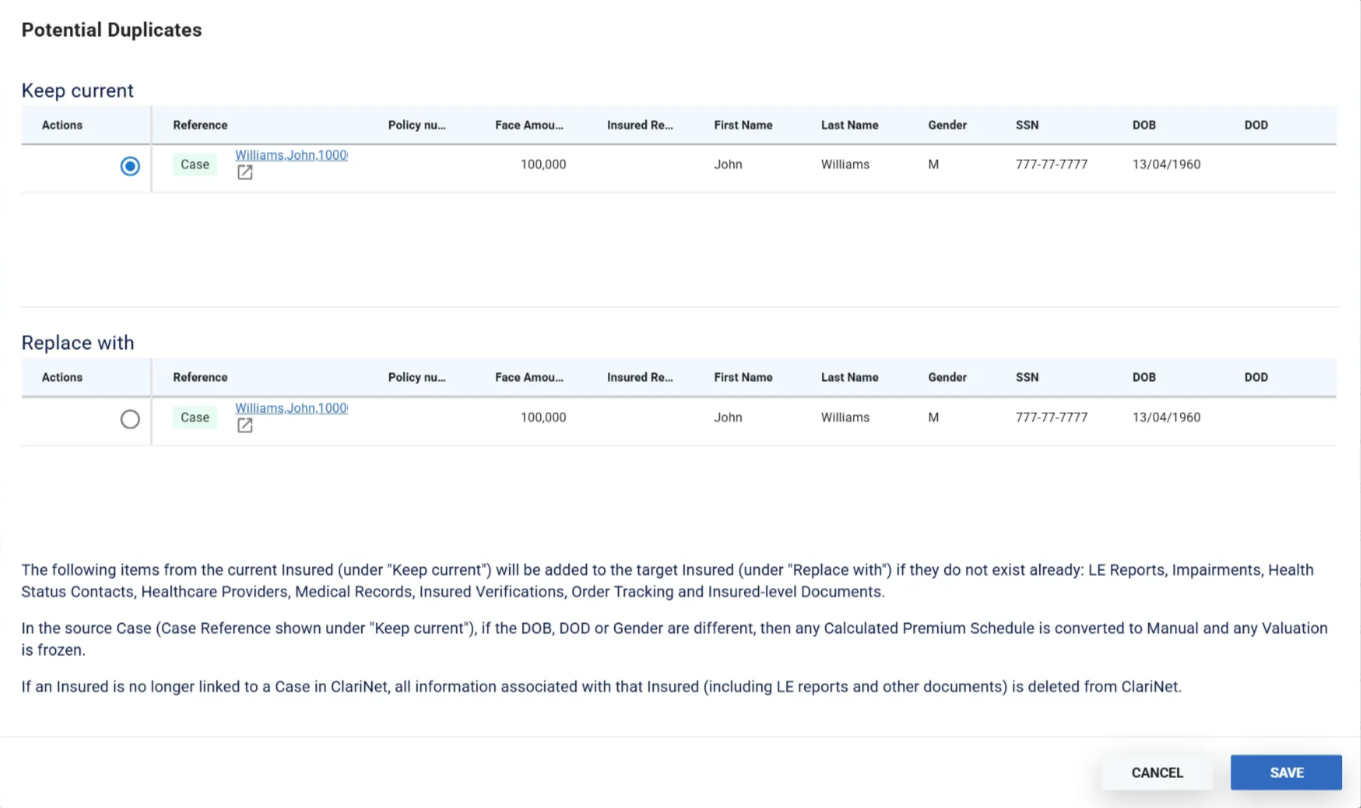Click Policy number header in Replace with table

click(417, 377)
